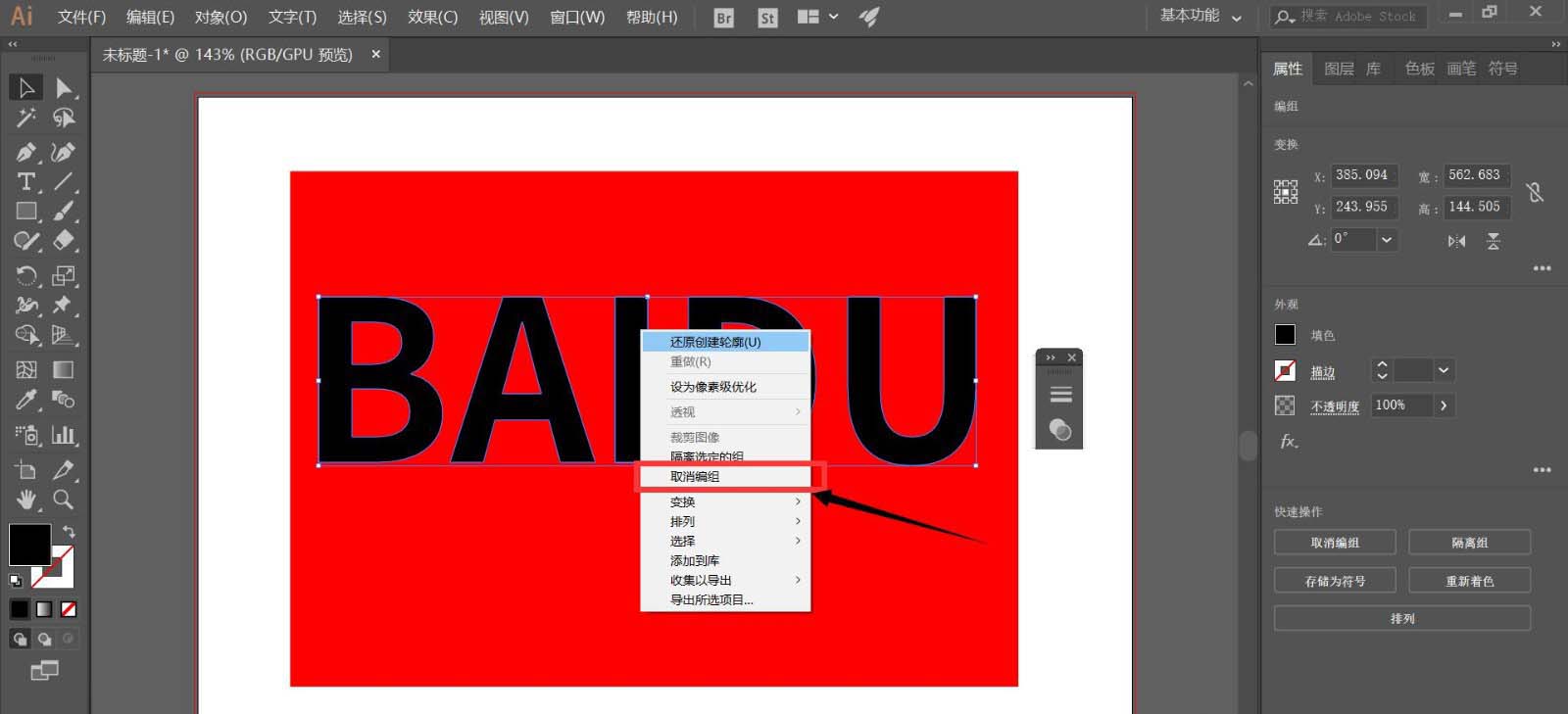Select the Zoom magnifier tool
The image size is (1568, 714).
64,500
